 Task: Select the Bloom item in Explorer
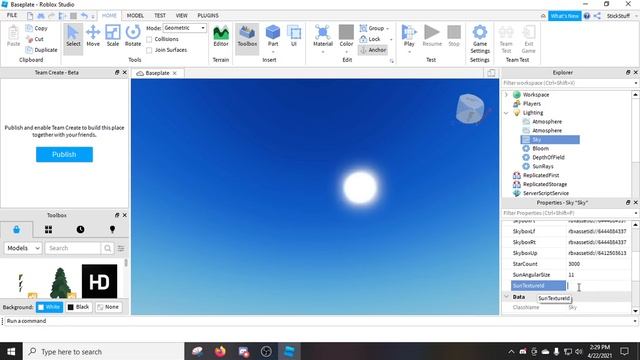point(540,149)
